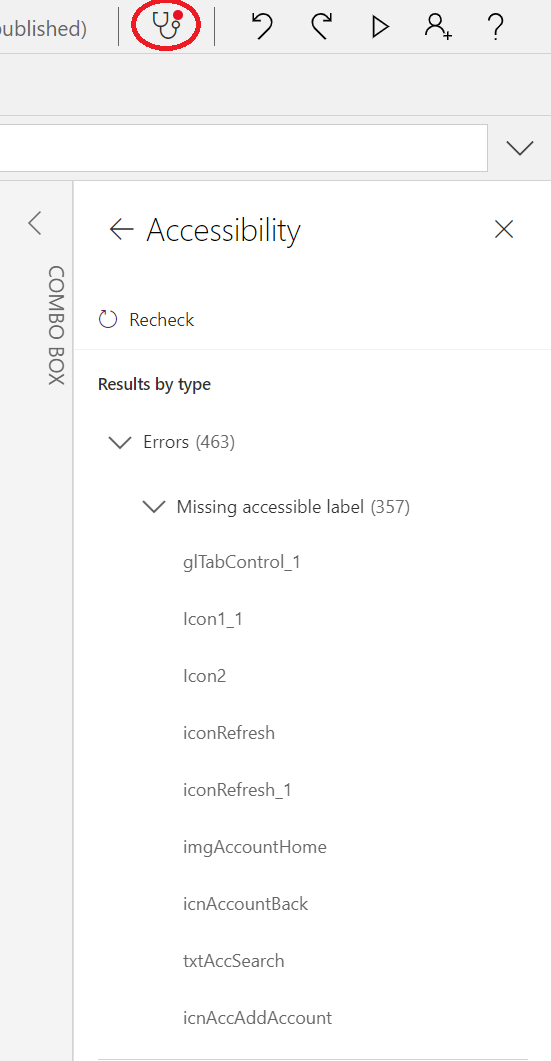Open imgAccountHome error entry
Image resolution: width=551 pixels, height=1061 pixels.
[x=255, y=846]
